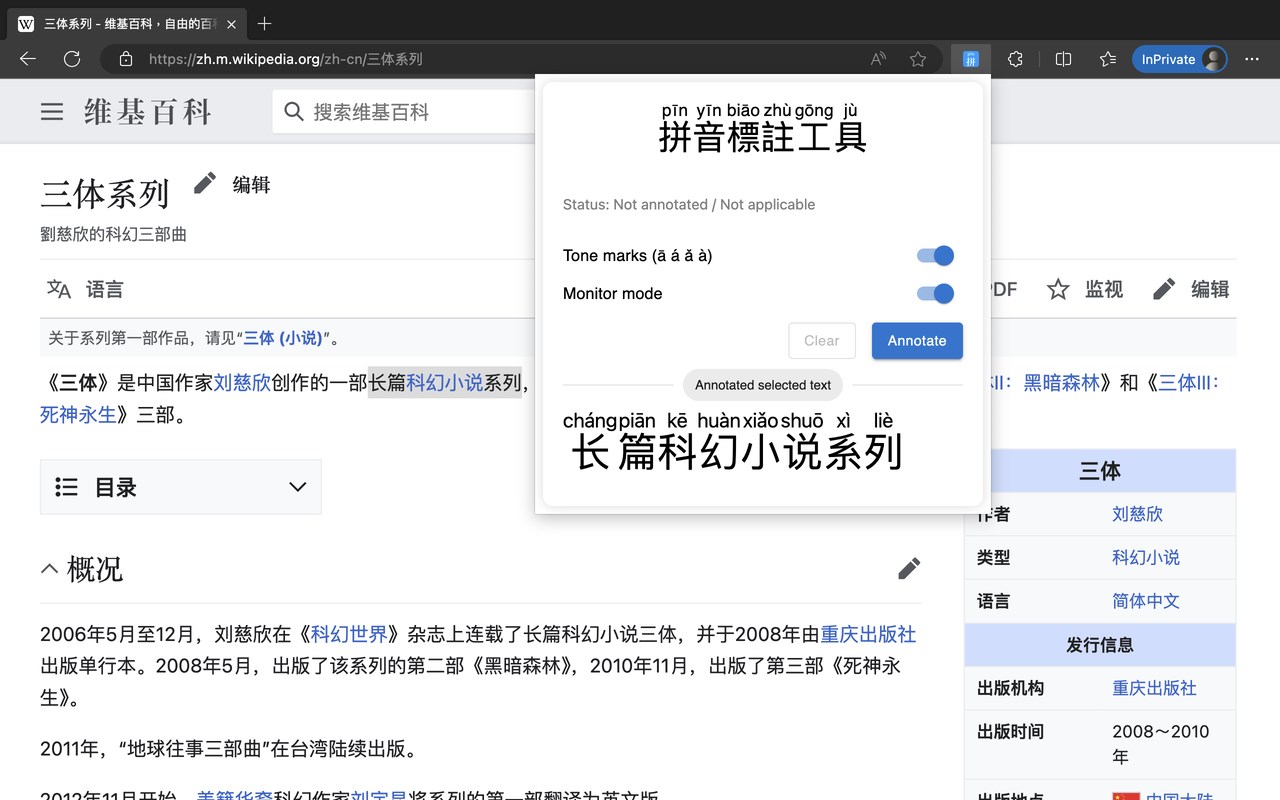1280x800 pixels.
Task: Collapse the 概况 section heading
Action: (49, 569)
